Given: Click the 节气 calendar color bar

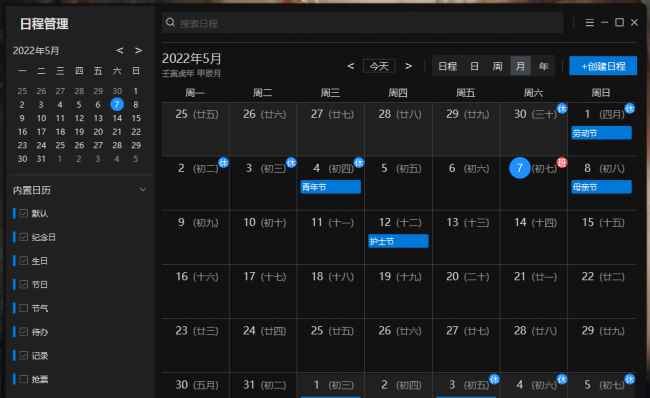Looking at the screenshot, I should pyautogui.click(x=14, y=308).
